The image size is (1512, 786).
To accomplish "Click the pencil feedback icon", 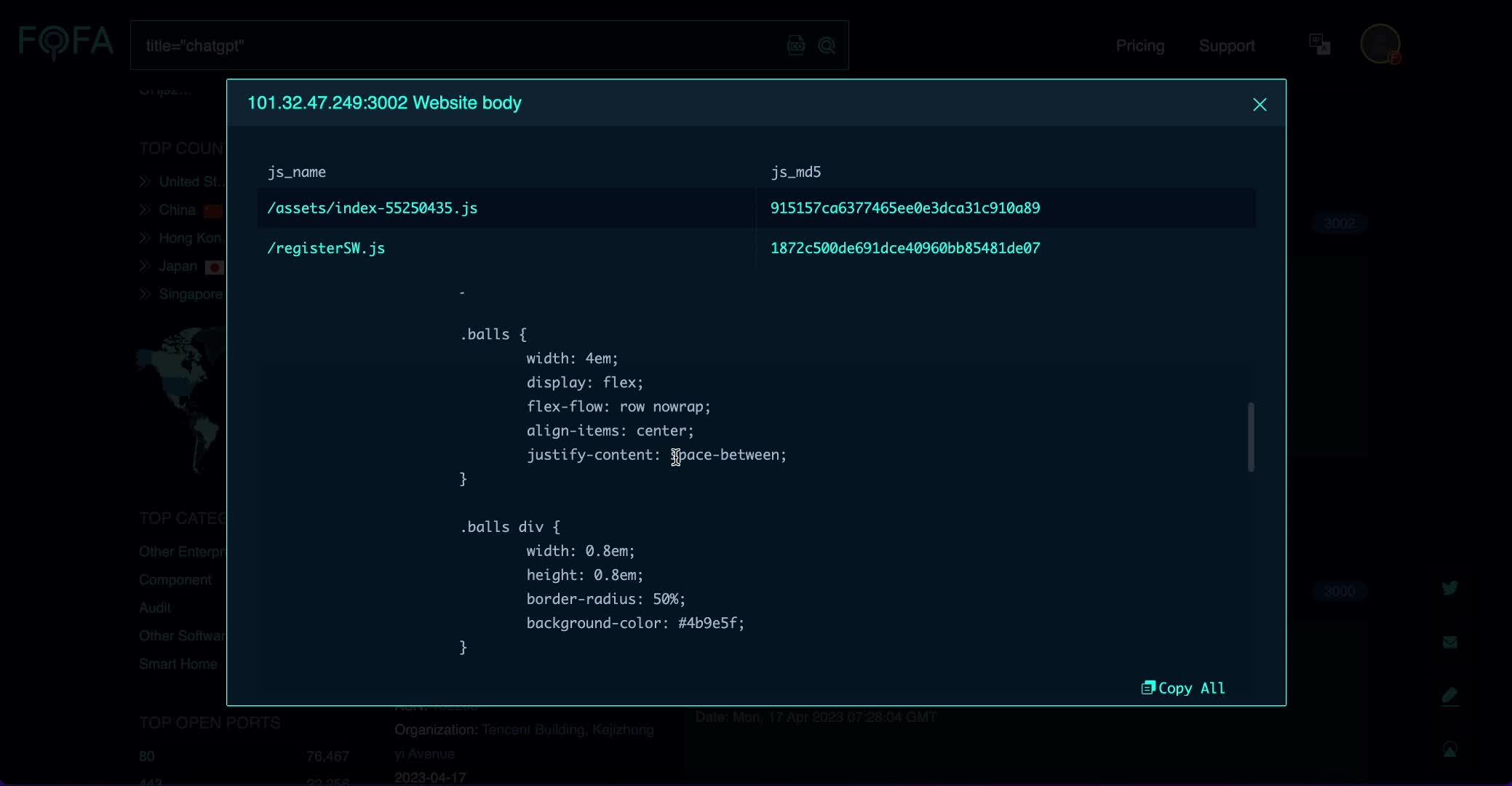I will [x=1449, y=696].
